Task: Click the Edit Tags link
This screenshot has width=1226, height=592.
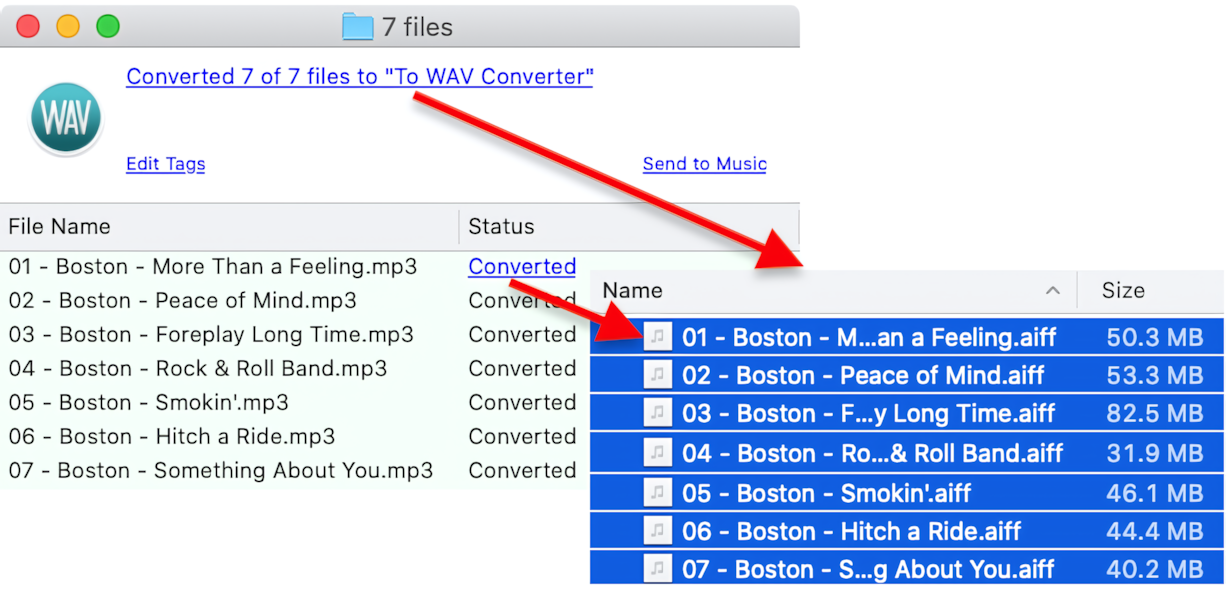Action: 165,164
